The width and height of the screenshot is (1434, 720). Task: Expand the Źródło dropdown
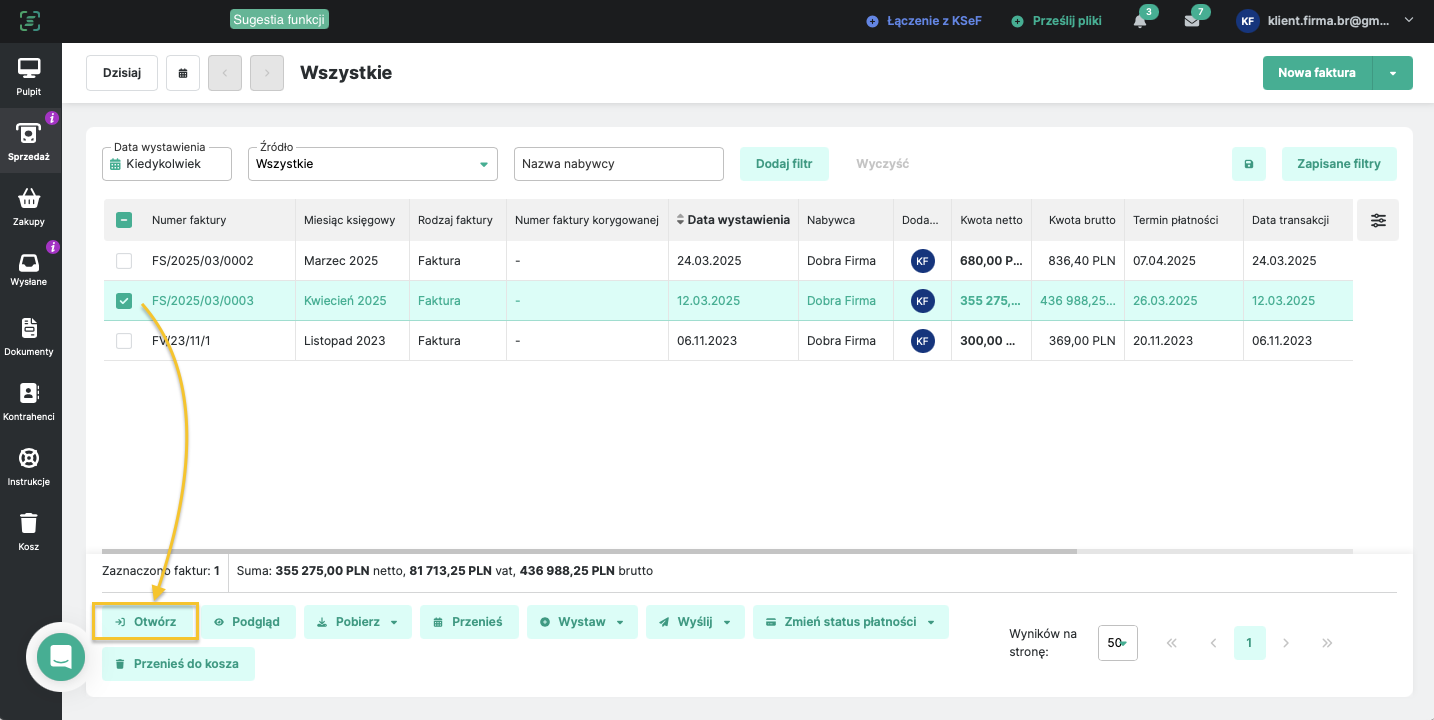tap(372, 164)
